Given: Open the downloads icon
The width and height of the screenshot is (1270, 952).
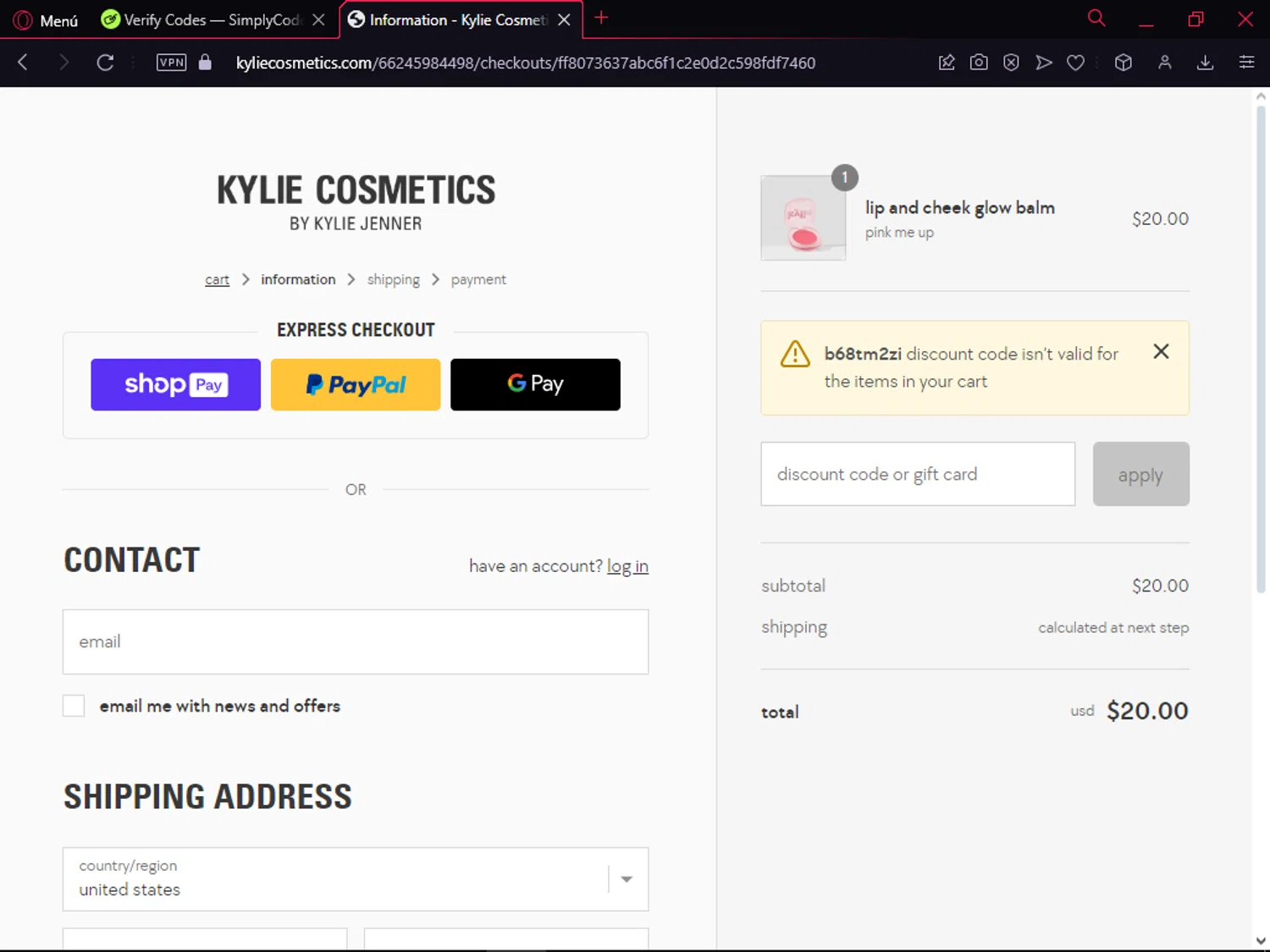Looking at the screenshot, I should pyautogui.click(x=1205, y=62).
